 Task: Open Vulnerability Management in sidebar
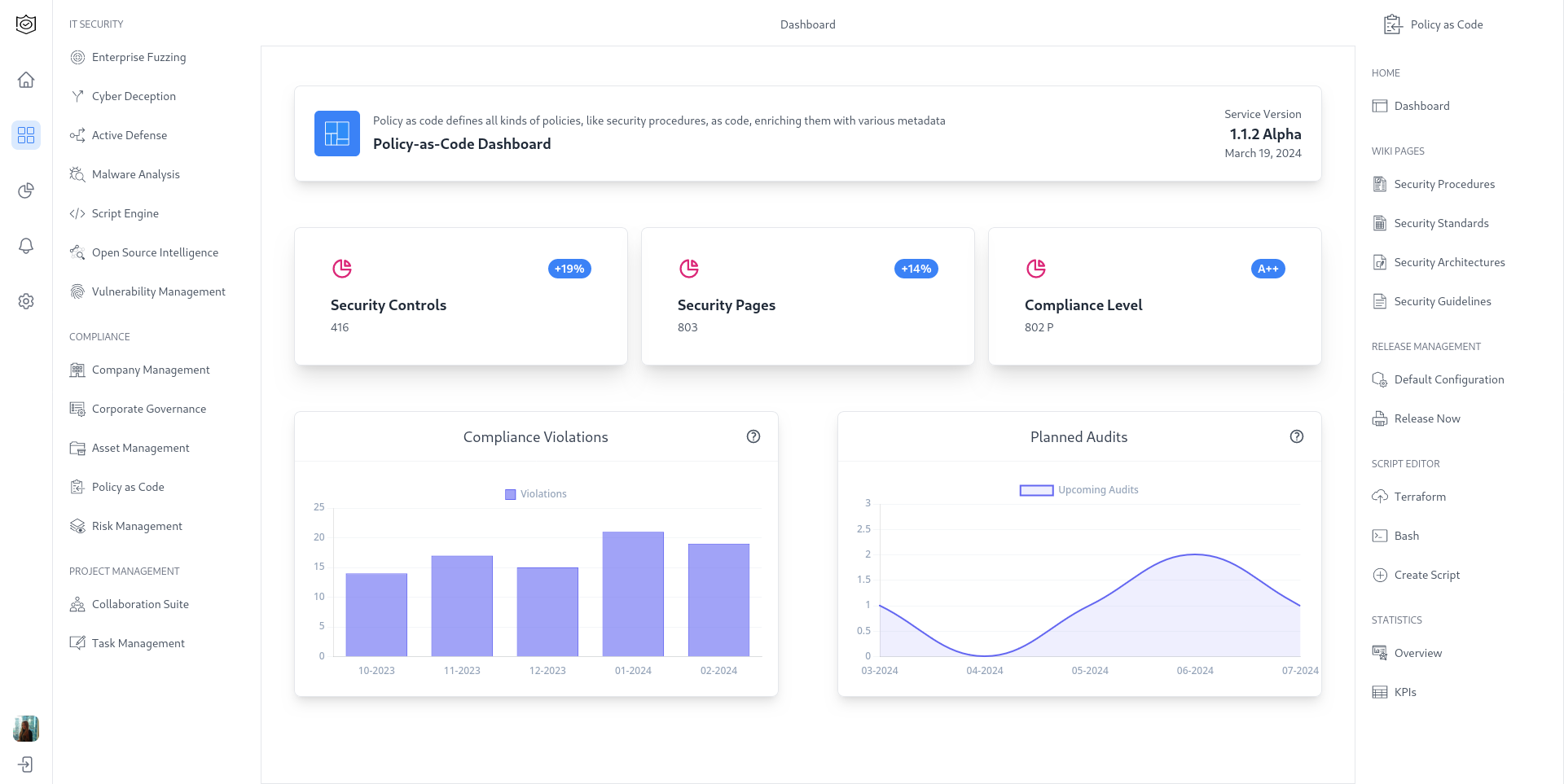(158, 291)
